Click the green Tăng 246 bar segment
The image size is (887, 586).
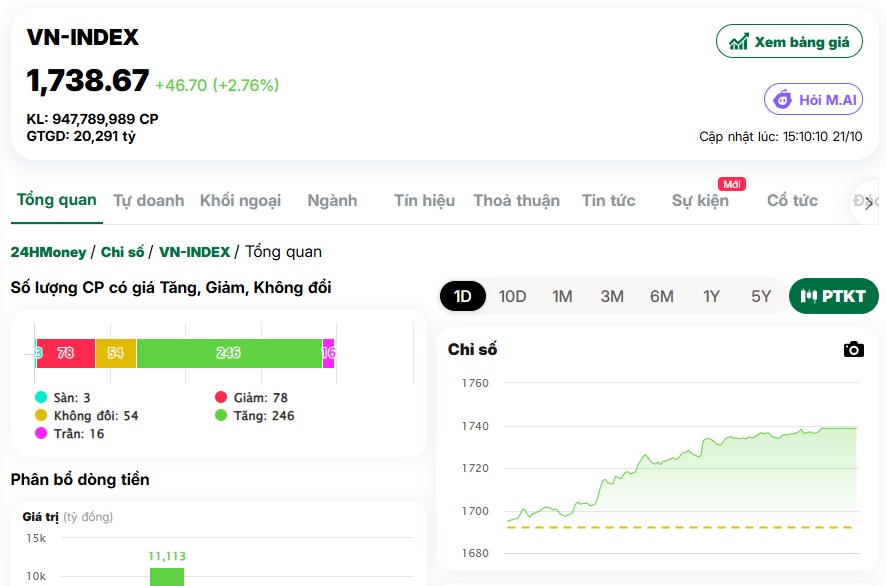point(229,354)
